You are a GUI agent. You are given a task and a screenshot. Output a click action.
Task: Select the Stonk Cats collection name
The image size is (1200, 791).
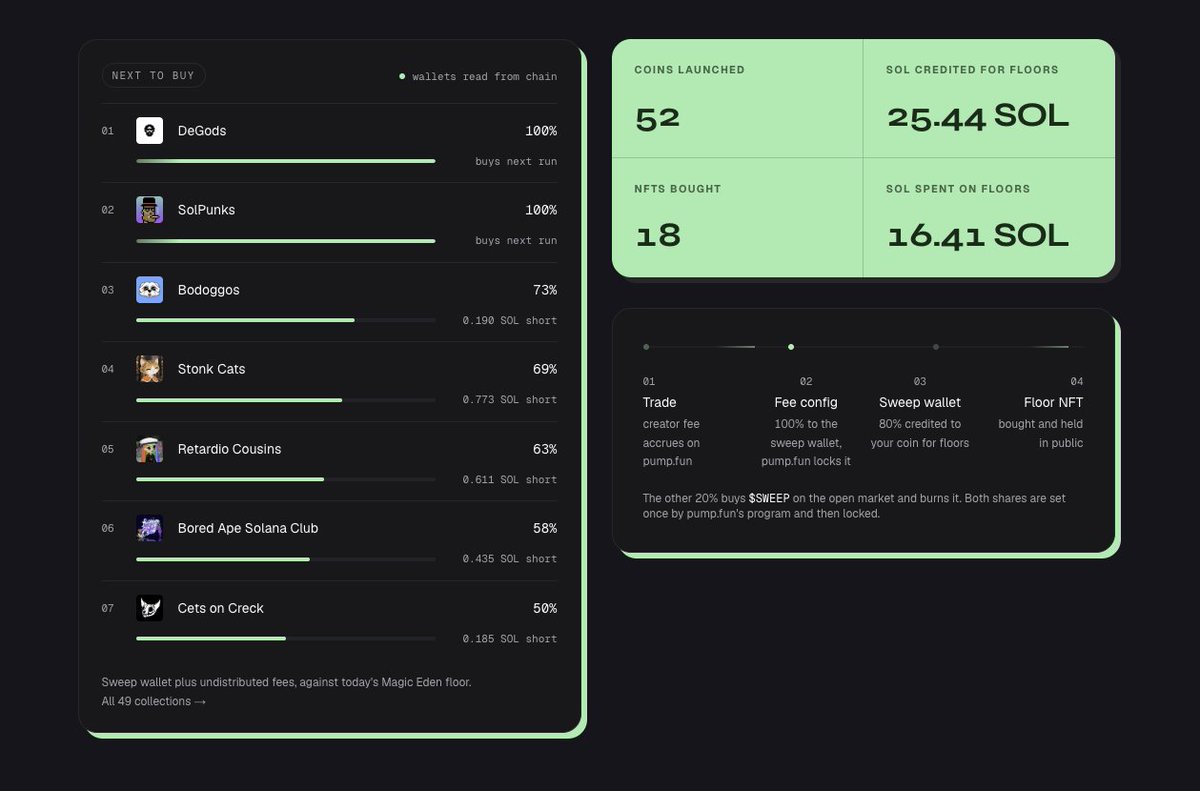[211, 369]
